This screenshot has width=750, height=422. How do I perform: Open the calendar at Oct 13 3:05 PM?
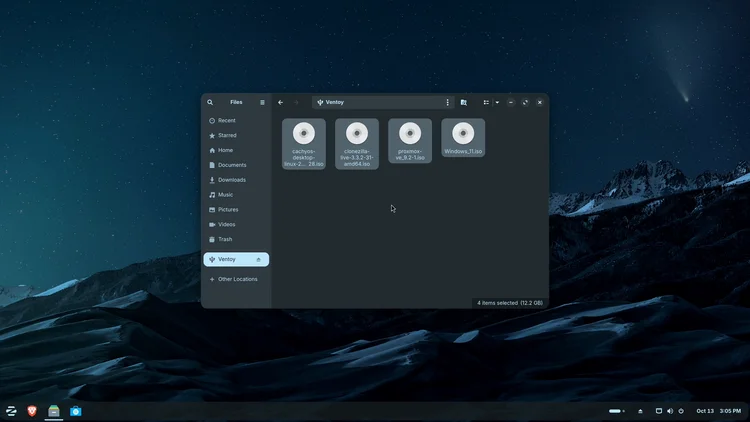pos(718,411)
